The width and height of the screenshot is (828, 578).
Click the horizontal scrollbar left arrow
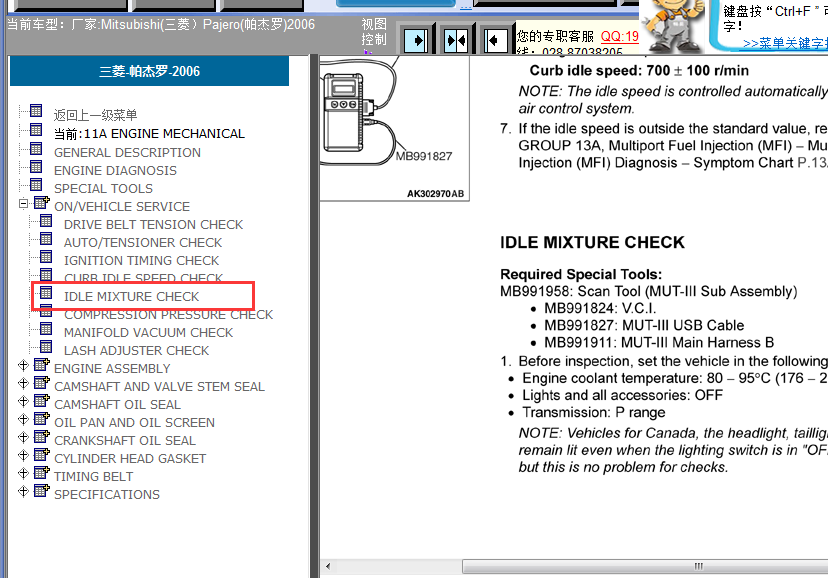click(328, 566)
